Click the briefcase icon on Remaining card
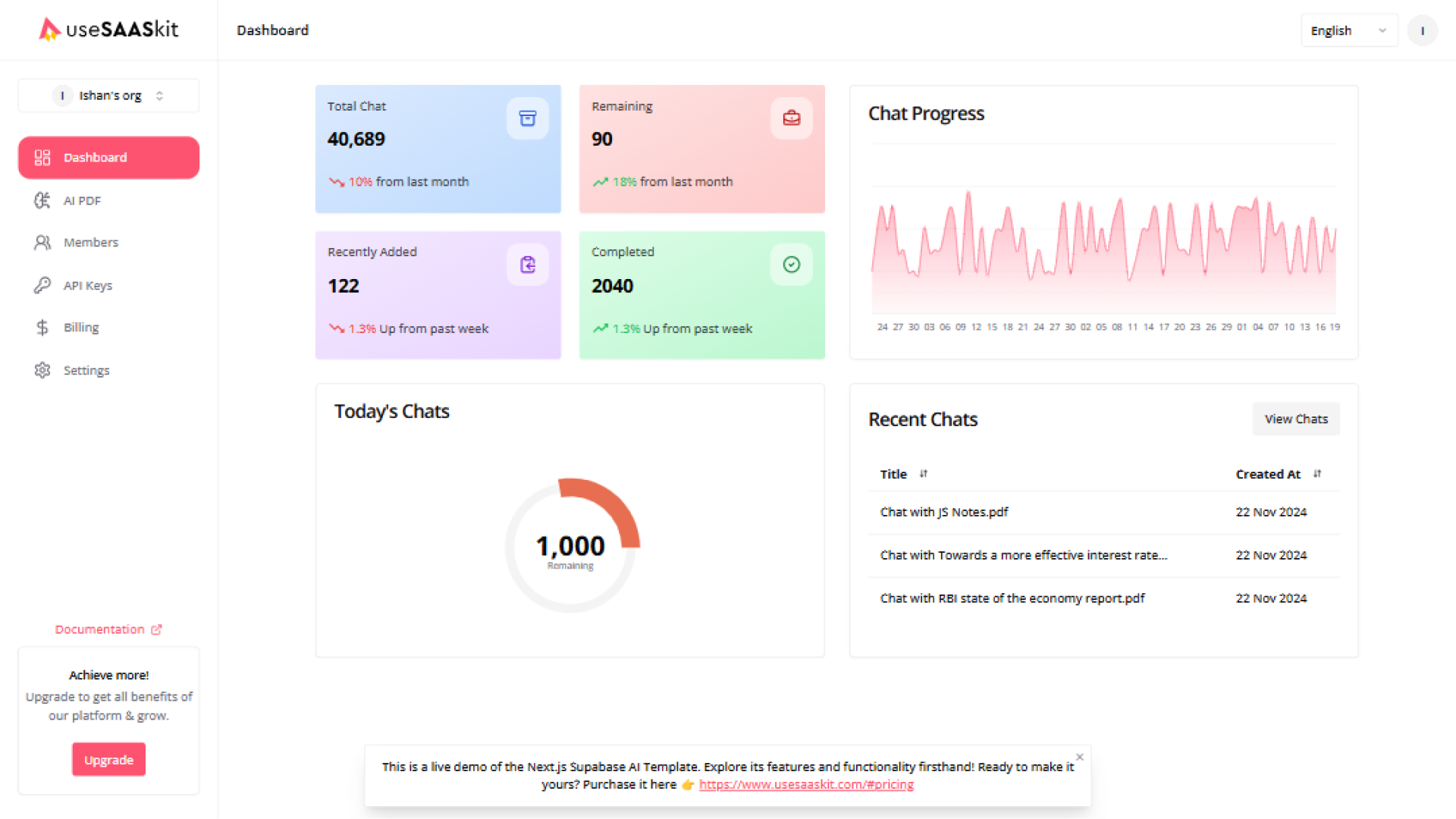This screenshot has width=1456, height=819. pos(791,118)
